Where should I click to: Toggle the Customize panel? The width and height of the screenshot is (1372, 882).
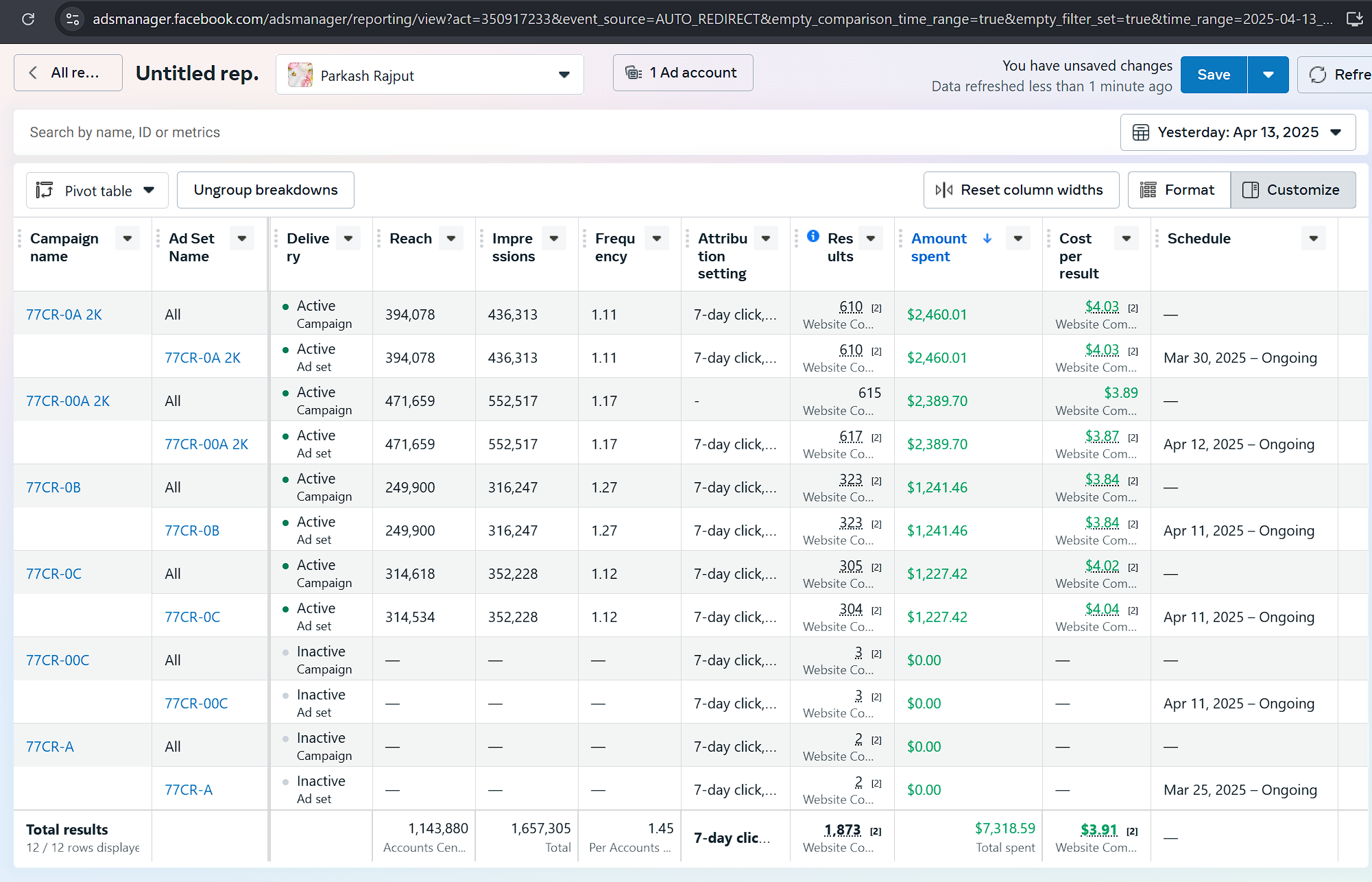[x=1292, y=190]
